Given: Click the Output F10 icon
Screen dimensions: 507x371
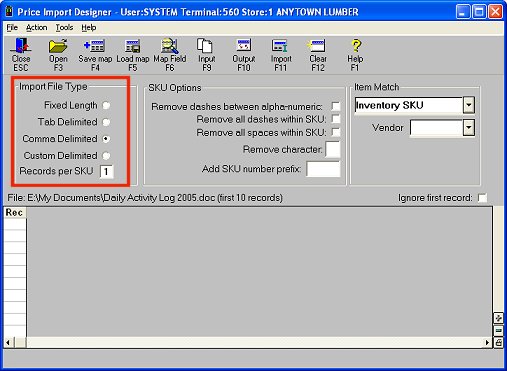Looking at the screenshot, I should 244,46.
